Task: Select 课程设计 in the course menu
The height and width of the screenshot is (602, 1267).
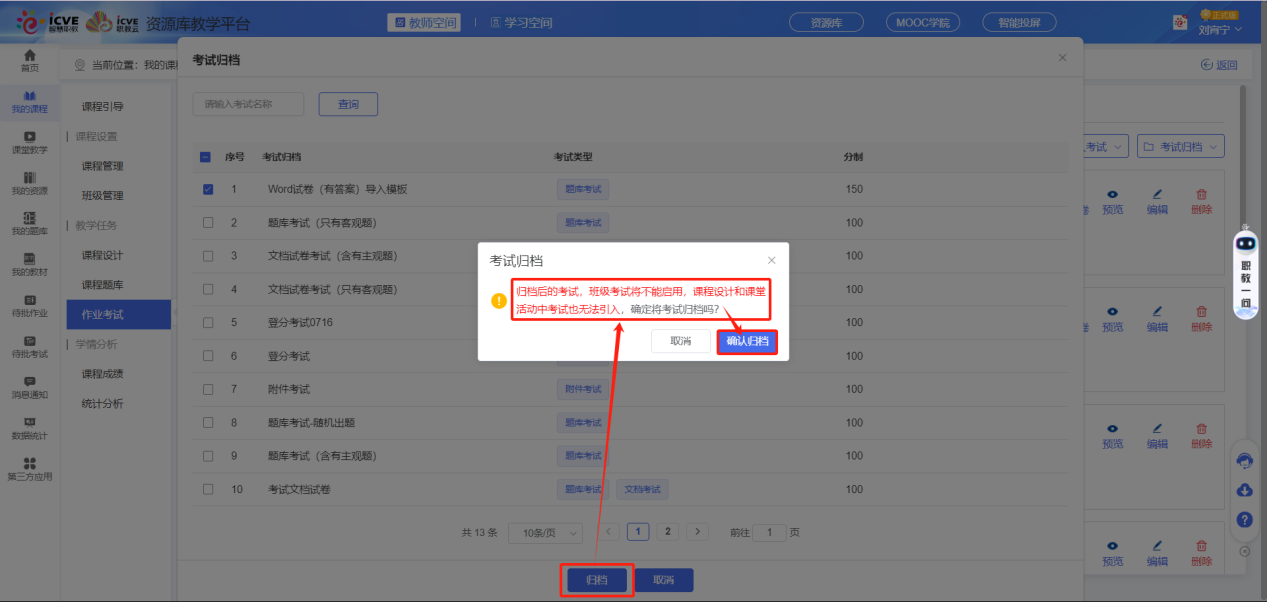Action: pyautogui.click(x=102, y=255)
